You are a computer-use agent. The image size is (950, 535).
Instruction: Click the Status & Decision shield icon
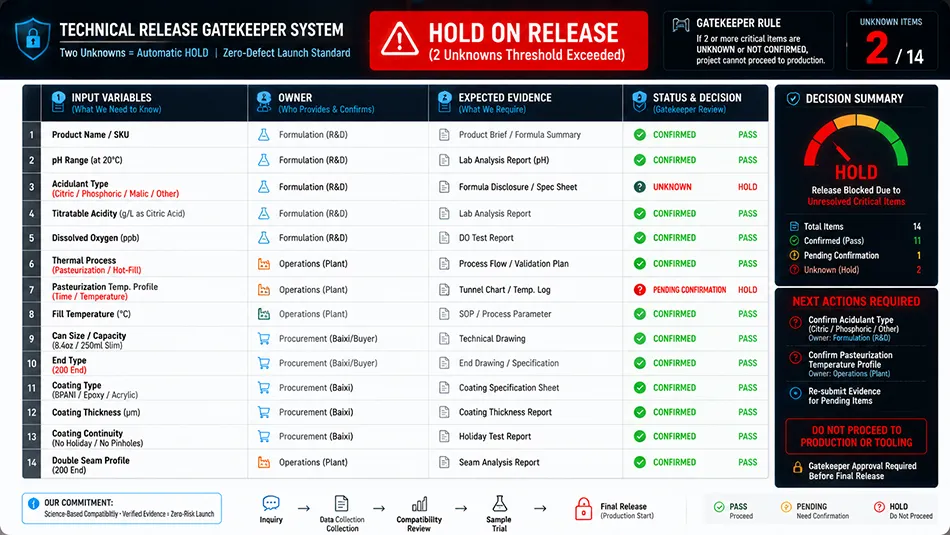(639, 102)
